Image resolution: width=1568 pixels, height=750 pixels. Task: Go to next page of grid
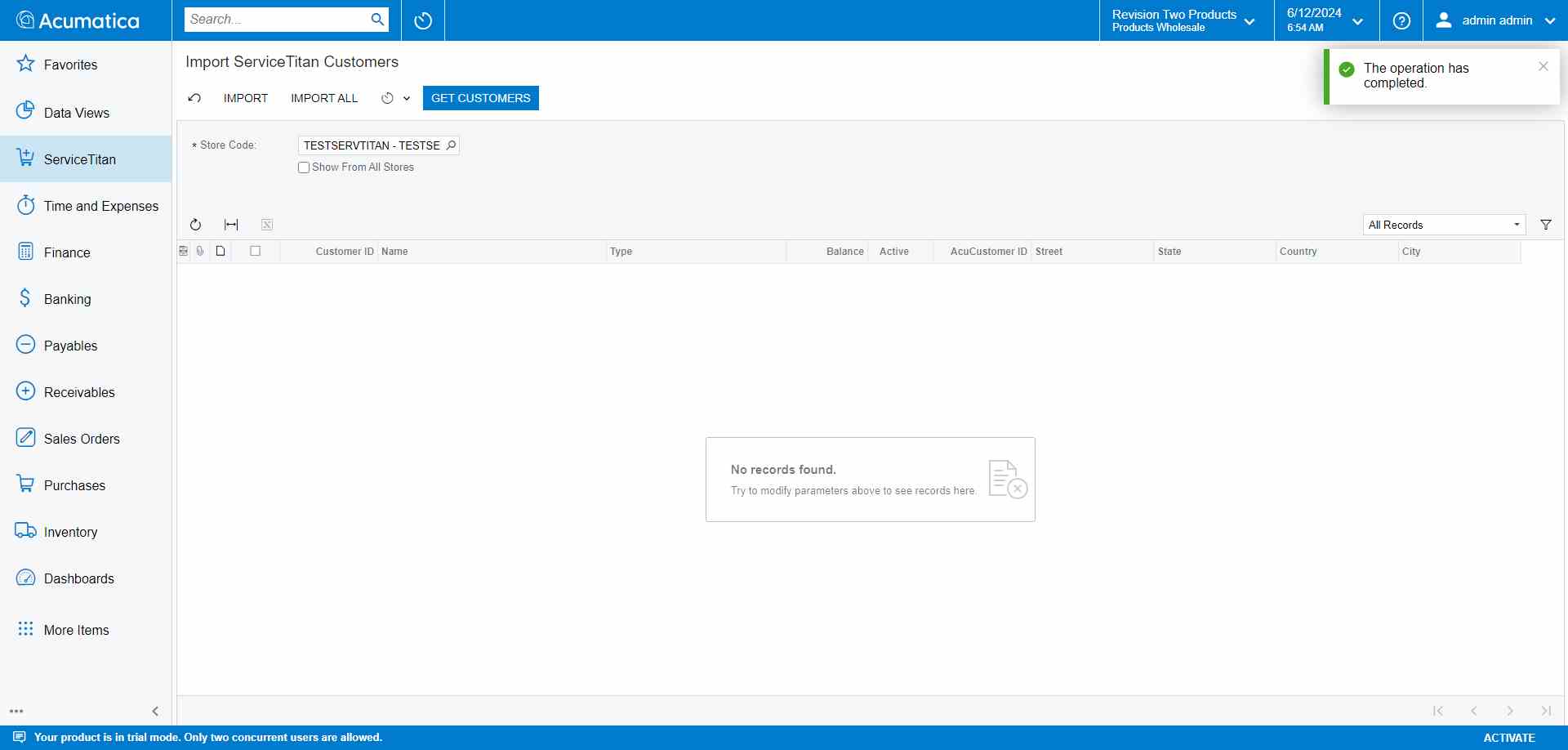[x=1510, y=711]
